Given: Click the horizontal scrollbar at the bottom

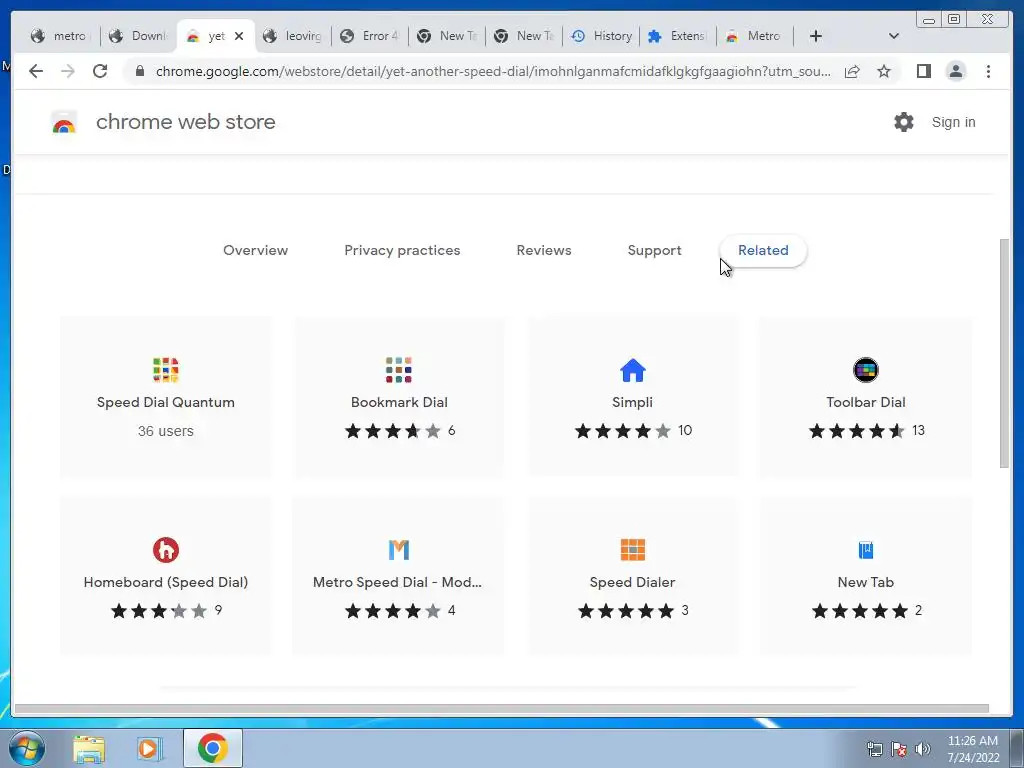Looking at the screenshot, I should (x=502, y=709).
